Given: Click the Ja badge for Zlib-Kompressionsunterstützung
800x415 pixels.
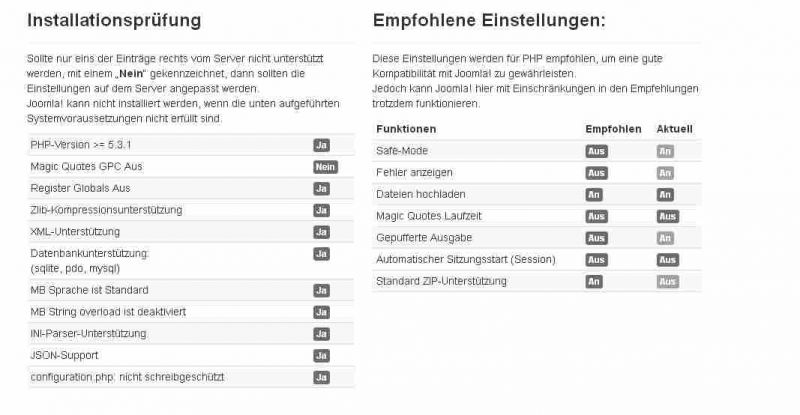Looking at the screenshot, I should point(321,210).
